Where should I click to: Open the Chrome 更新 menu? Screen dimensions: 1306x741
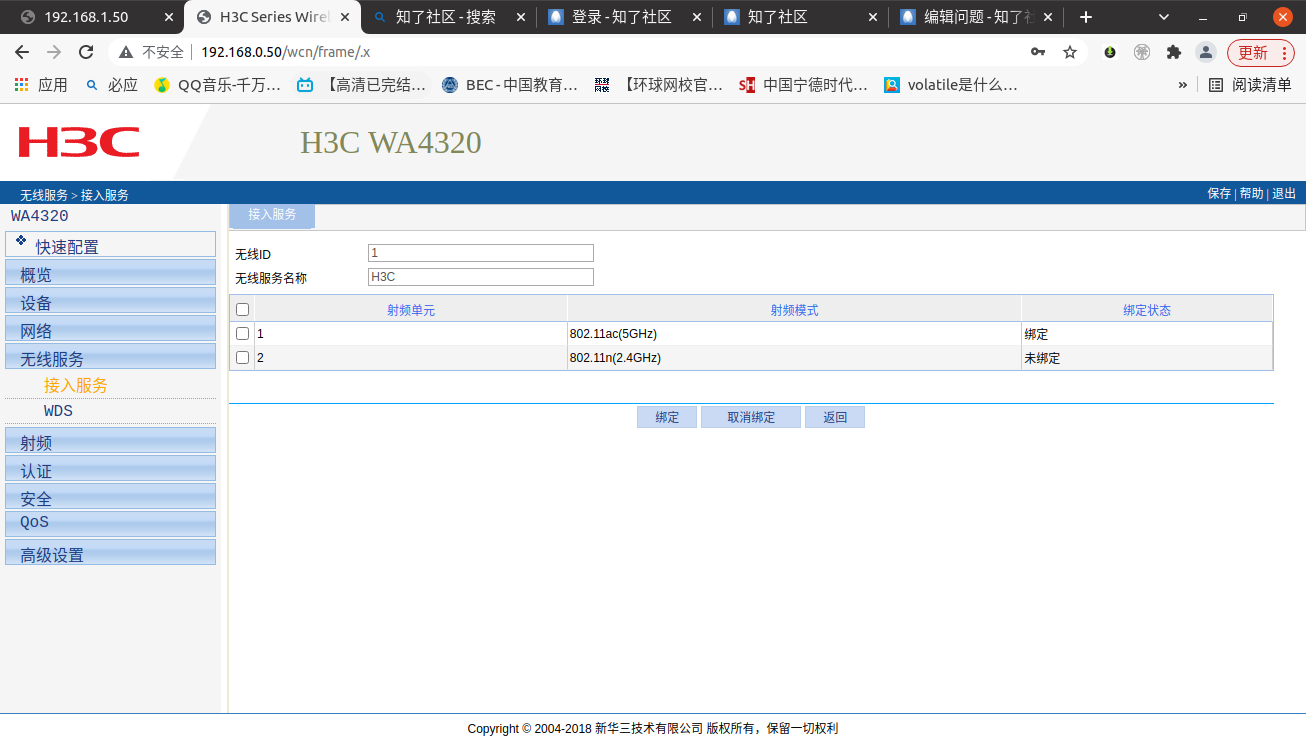(1261, 52)
